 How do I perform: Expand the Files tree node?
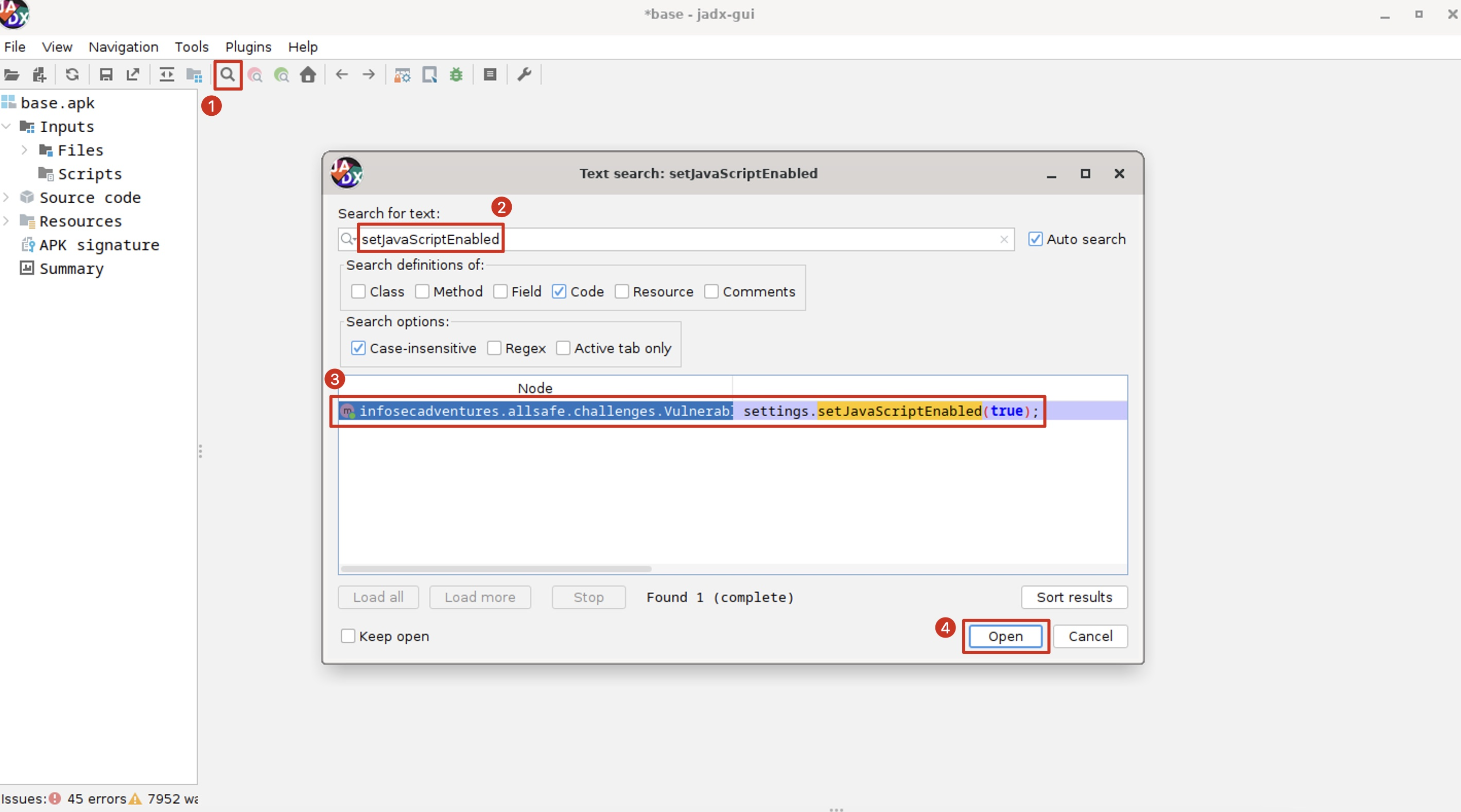coord(24,150)
